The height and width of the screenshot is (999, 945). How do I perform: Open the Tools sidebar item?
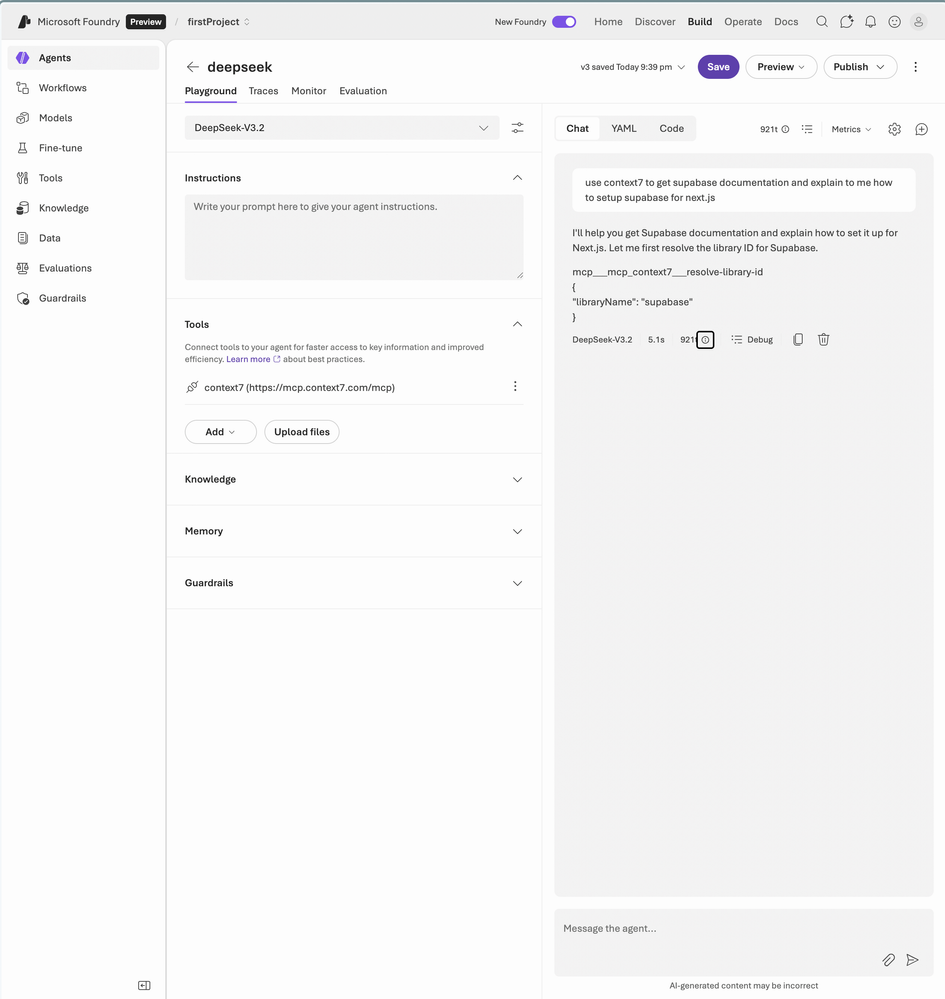(x=83, y=178)
